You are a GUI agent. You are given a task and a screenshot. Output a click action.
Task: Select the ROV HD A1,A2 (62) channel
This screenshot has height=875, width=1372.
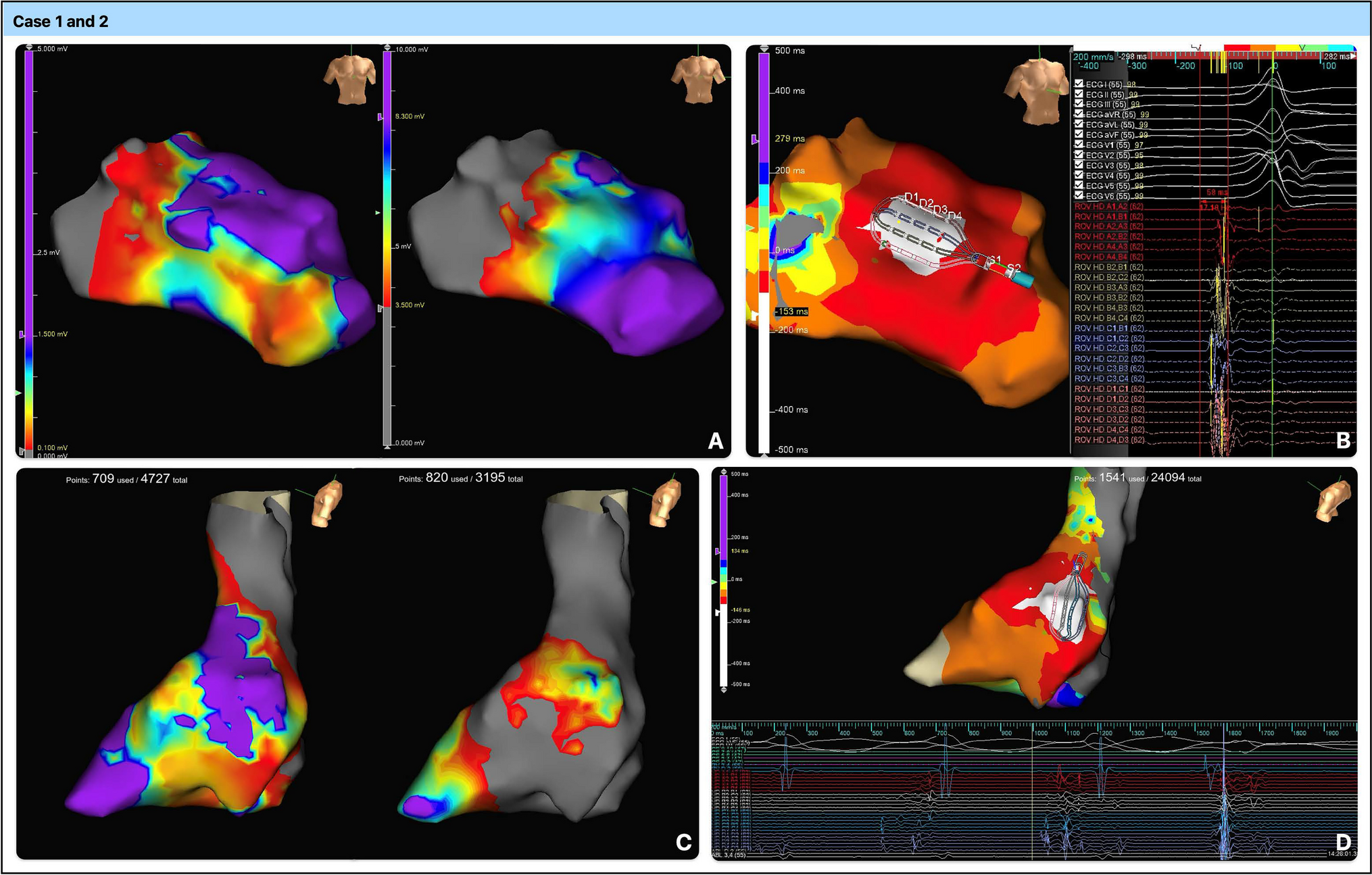click(1108, 206)
